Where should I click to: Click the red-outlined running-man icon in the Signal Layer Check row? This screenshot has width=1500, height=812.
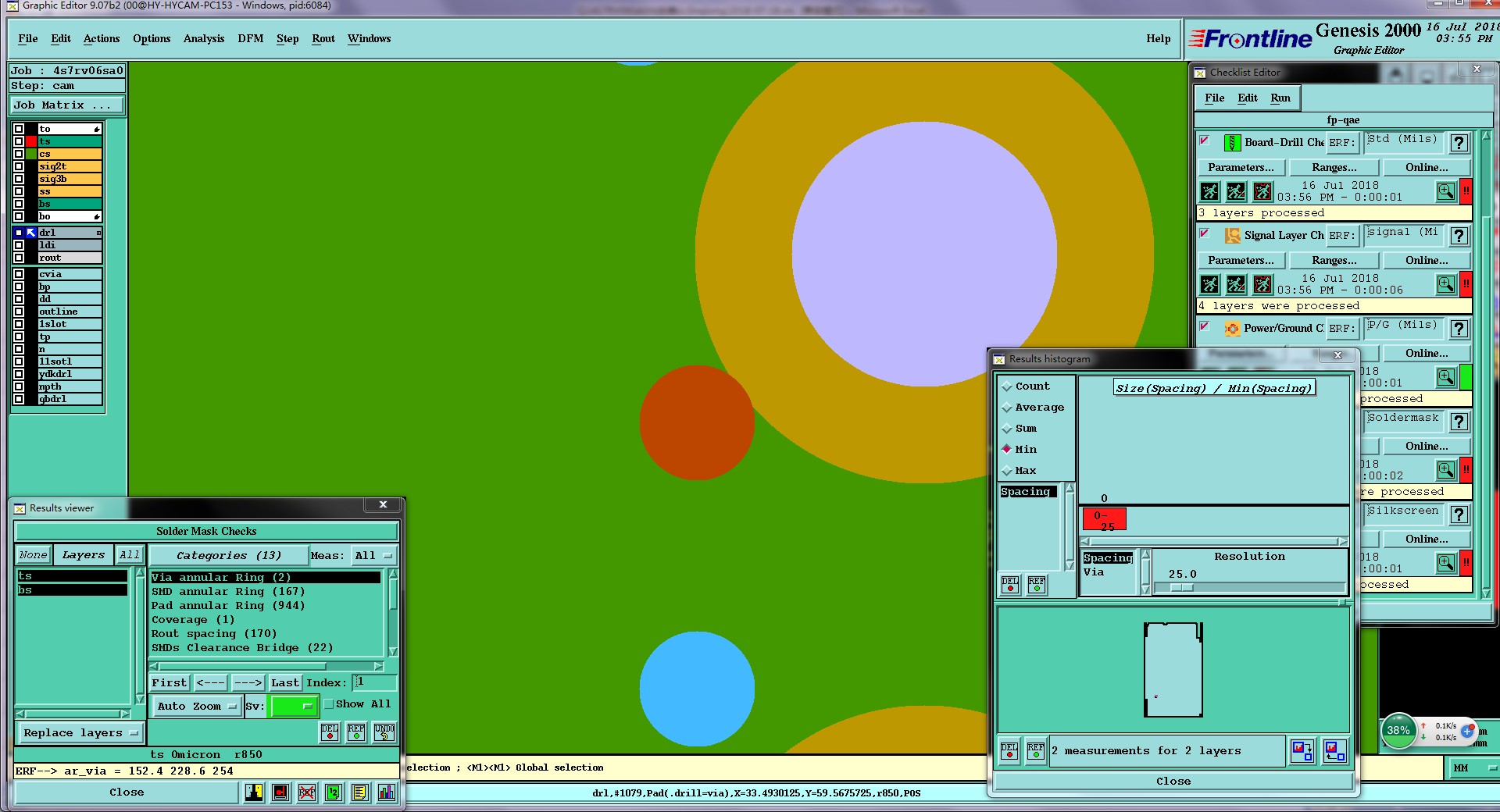coord(1262,284)
